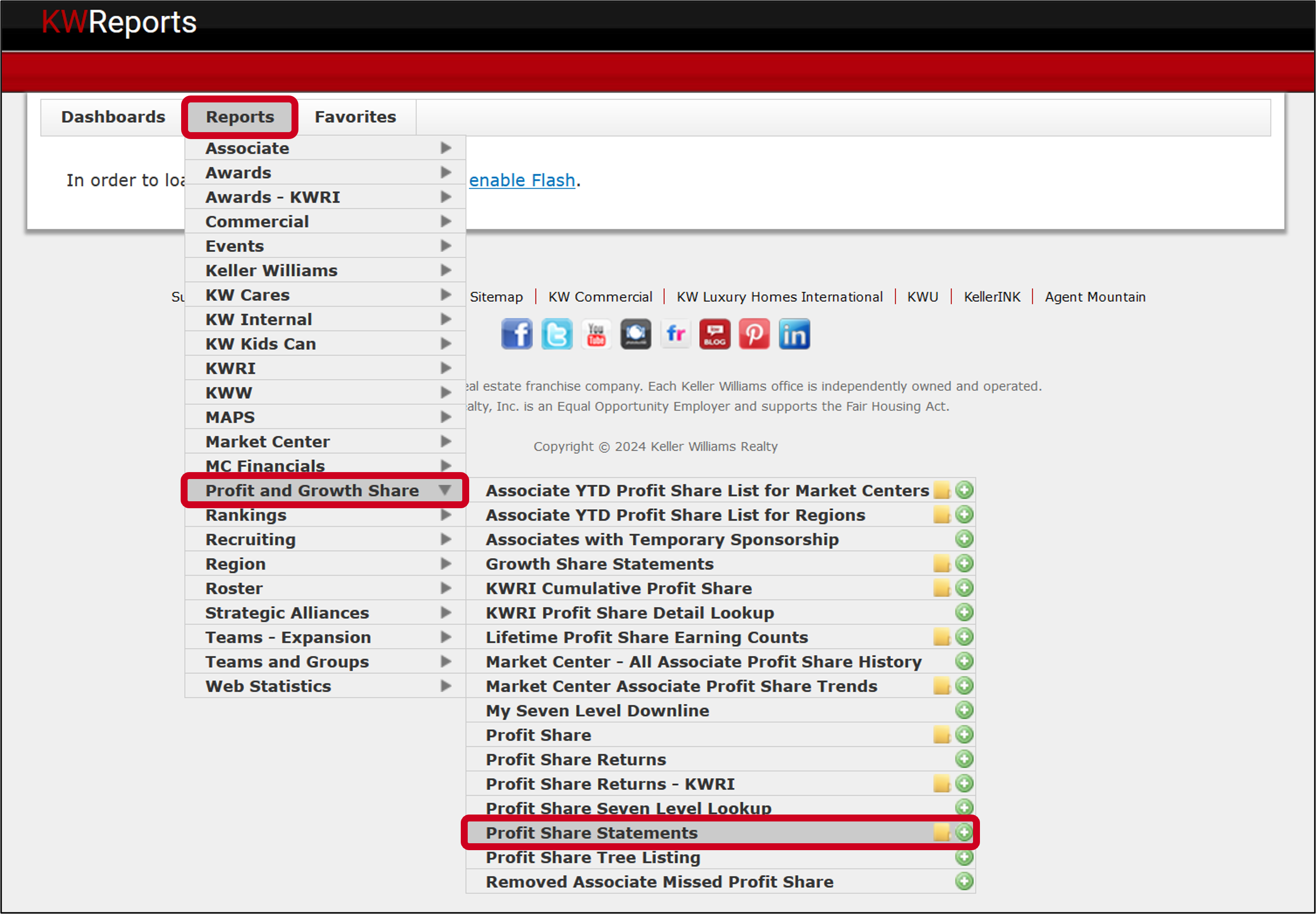Open the Favorites tab
Image resolution: width=1316 pixels, height=914 pixels.
coord(355,117)
